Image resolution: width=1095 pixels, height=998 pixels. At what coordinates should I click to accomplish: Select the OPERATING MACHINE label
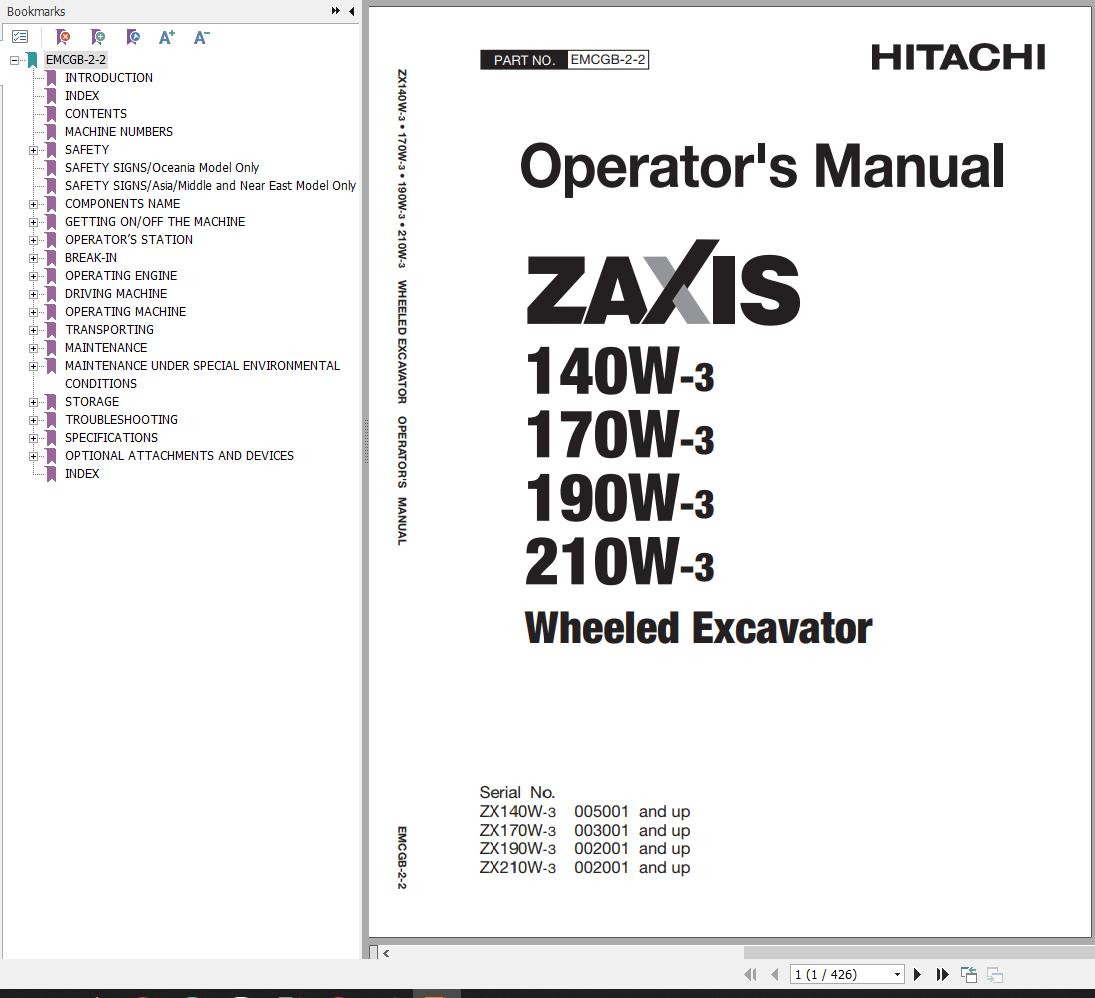point(125,311)
